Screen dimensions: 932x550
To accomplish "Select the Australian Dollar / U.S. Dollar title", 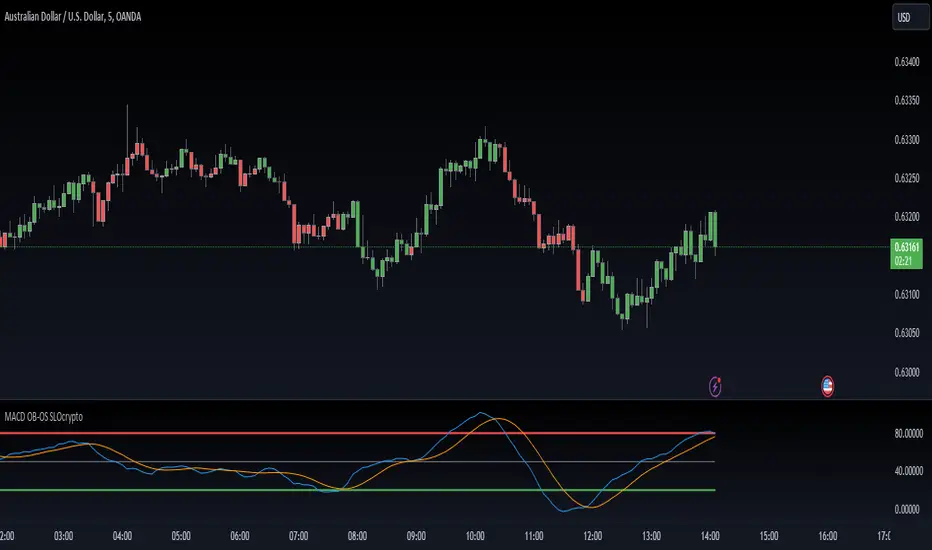I will coord(73,17).
